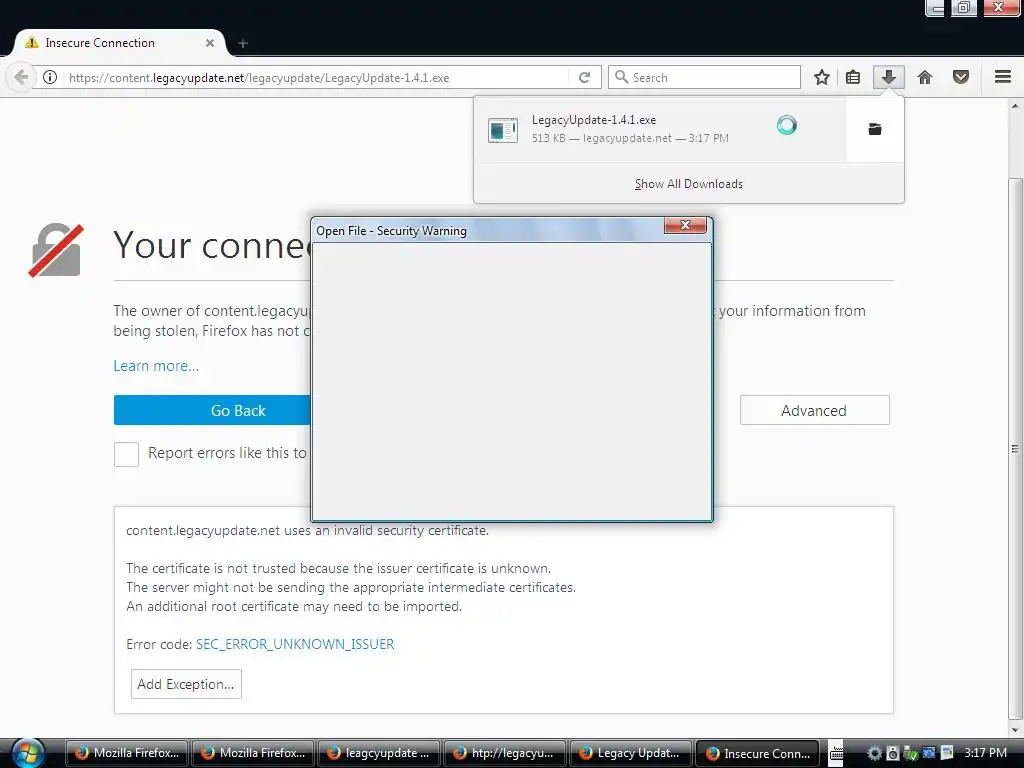1024x768 pixels.
Task: Click the scrollbar up arrow
Action: pyautogui.click(x=1015, y=105)
